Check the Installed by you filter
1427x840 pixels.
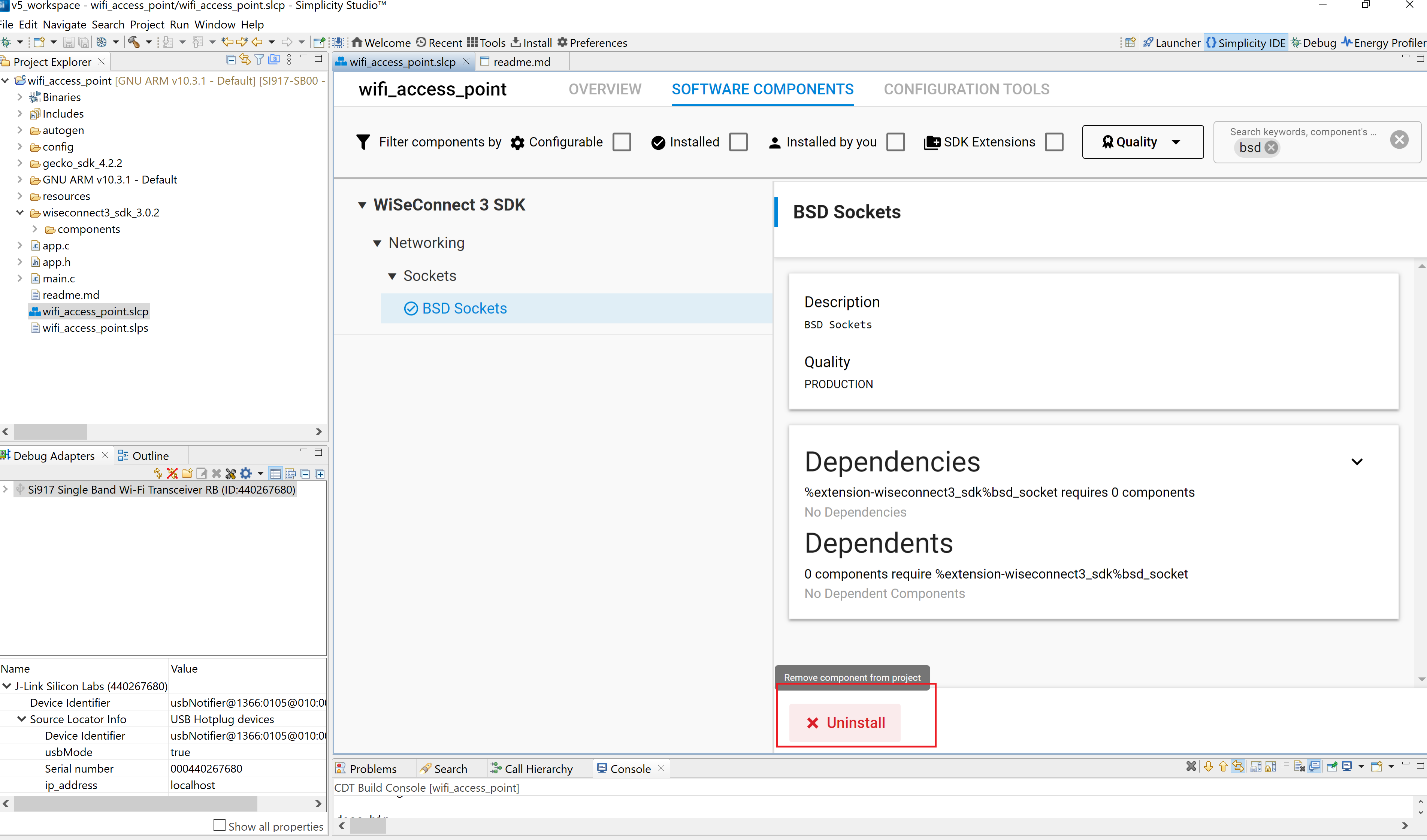click(895, 142)
